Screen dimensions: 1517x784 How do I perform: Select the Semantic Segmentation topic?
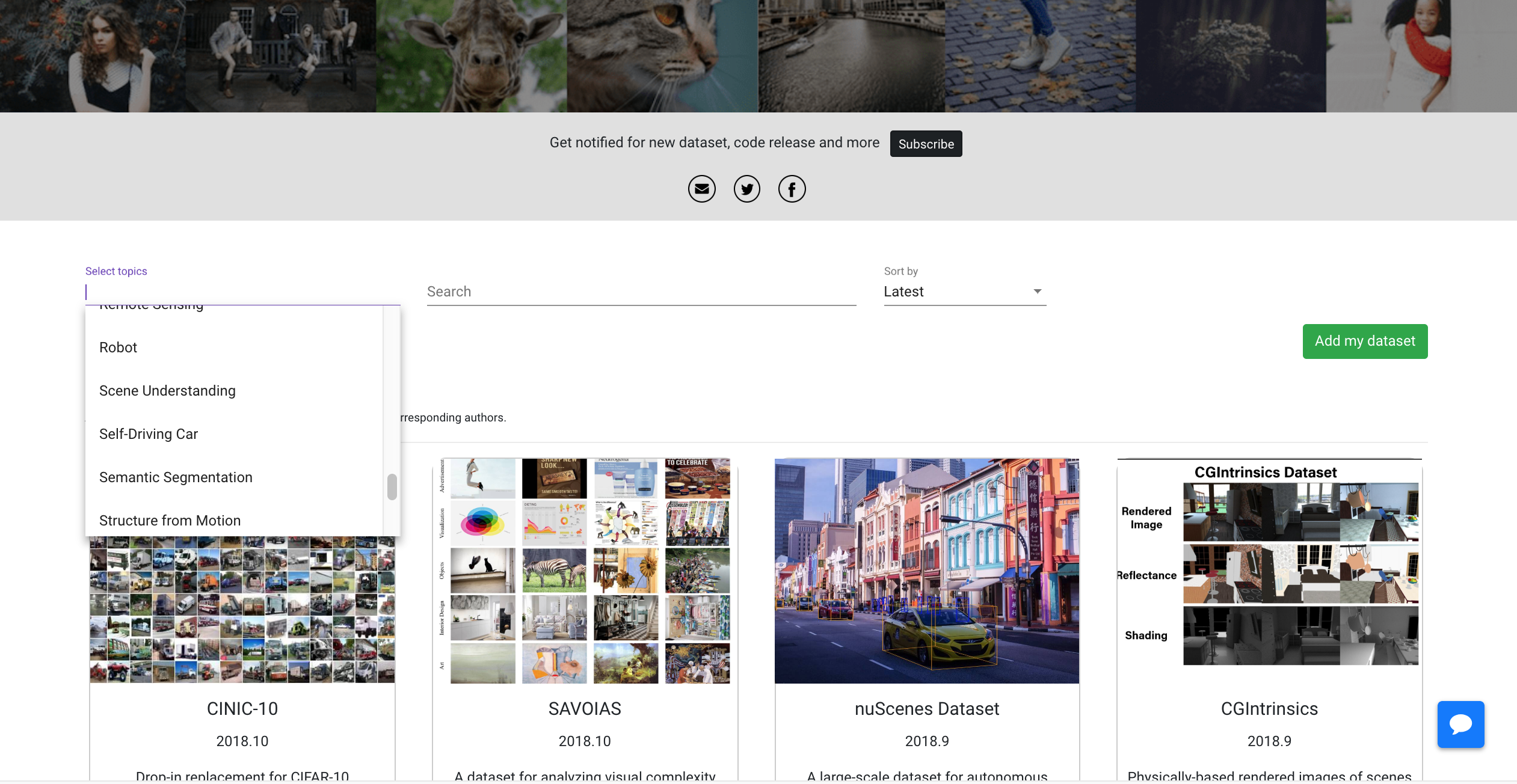point(176,477)
